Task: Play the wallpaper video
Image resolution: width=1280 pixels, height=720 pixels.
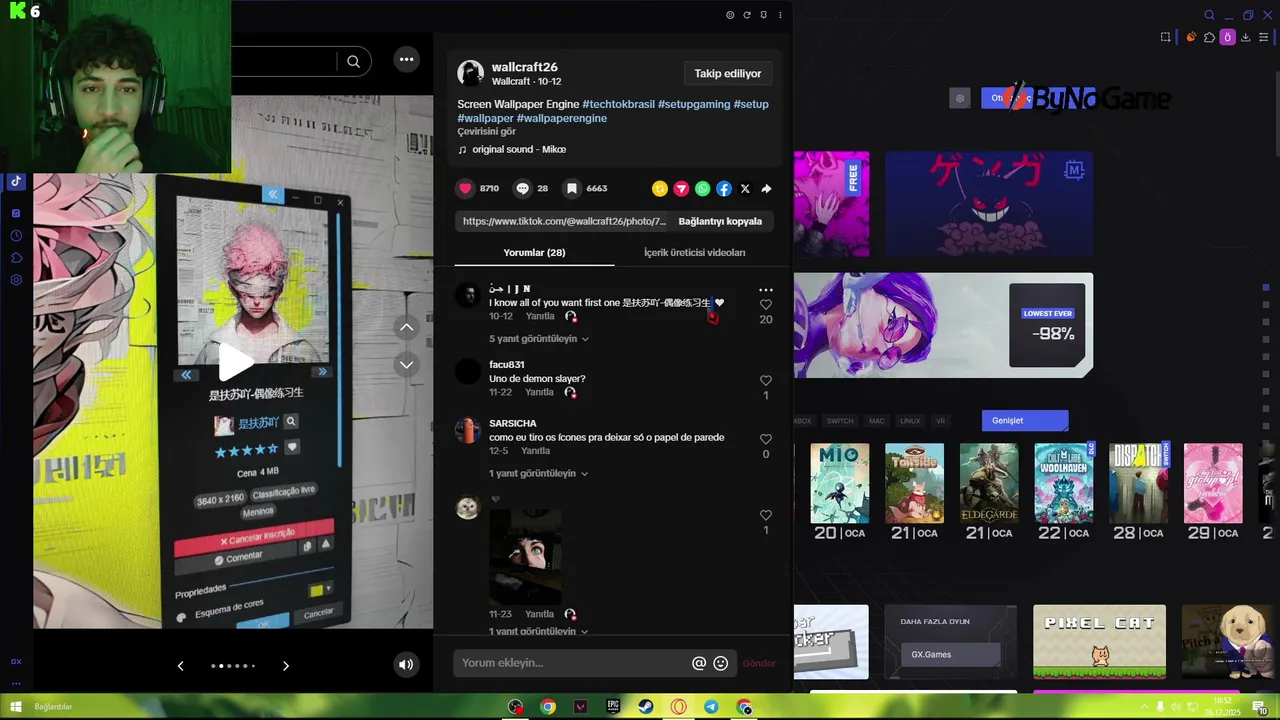Action: tap(234, 362)
